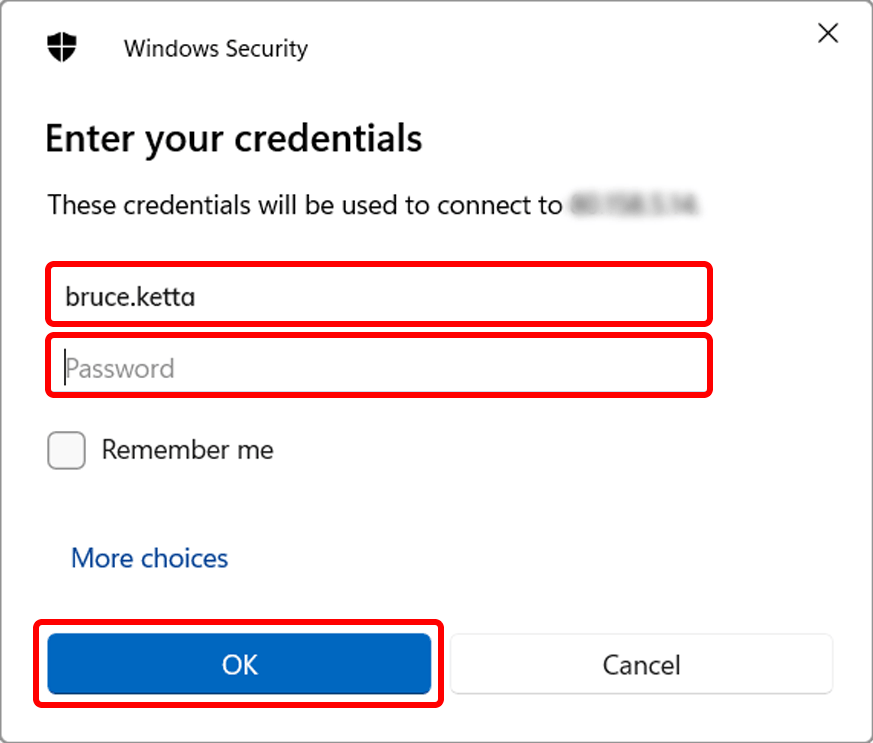Enable the Remember me checkbox

click(x=66, y=450)
